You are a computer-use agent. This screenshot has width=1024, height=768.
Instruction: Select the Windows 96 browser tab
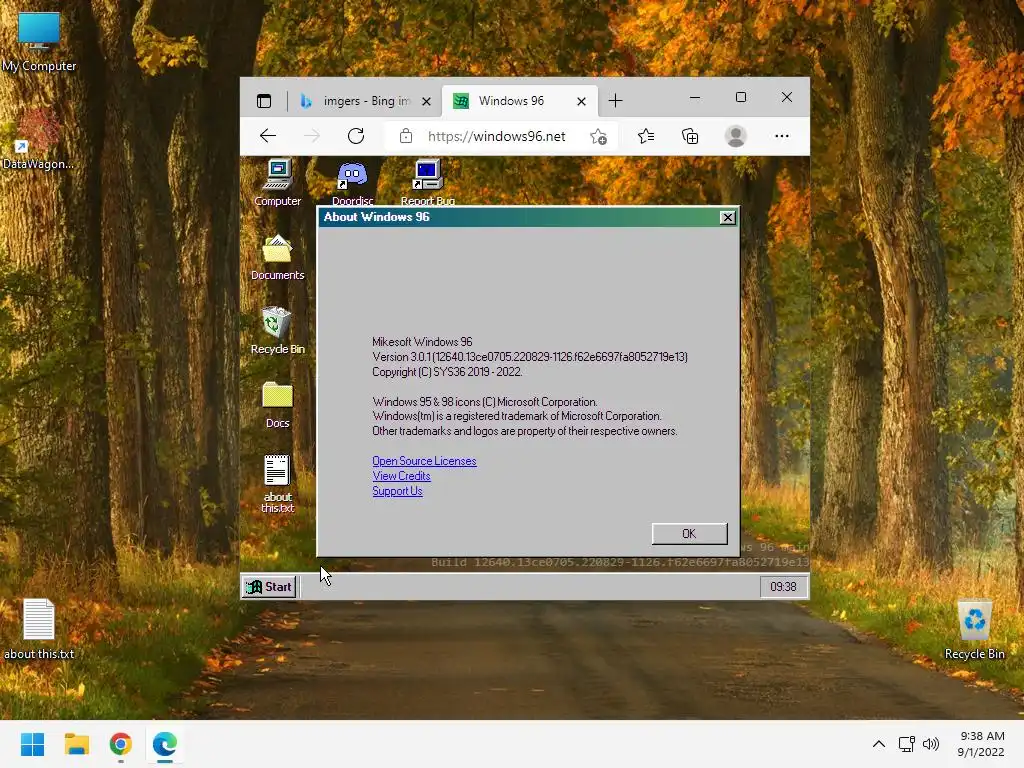click(x=519, y=101)
